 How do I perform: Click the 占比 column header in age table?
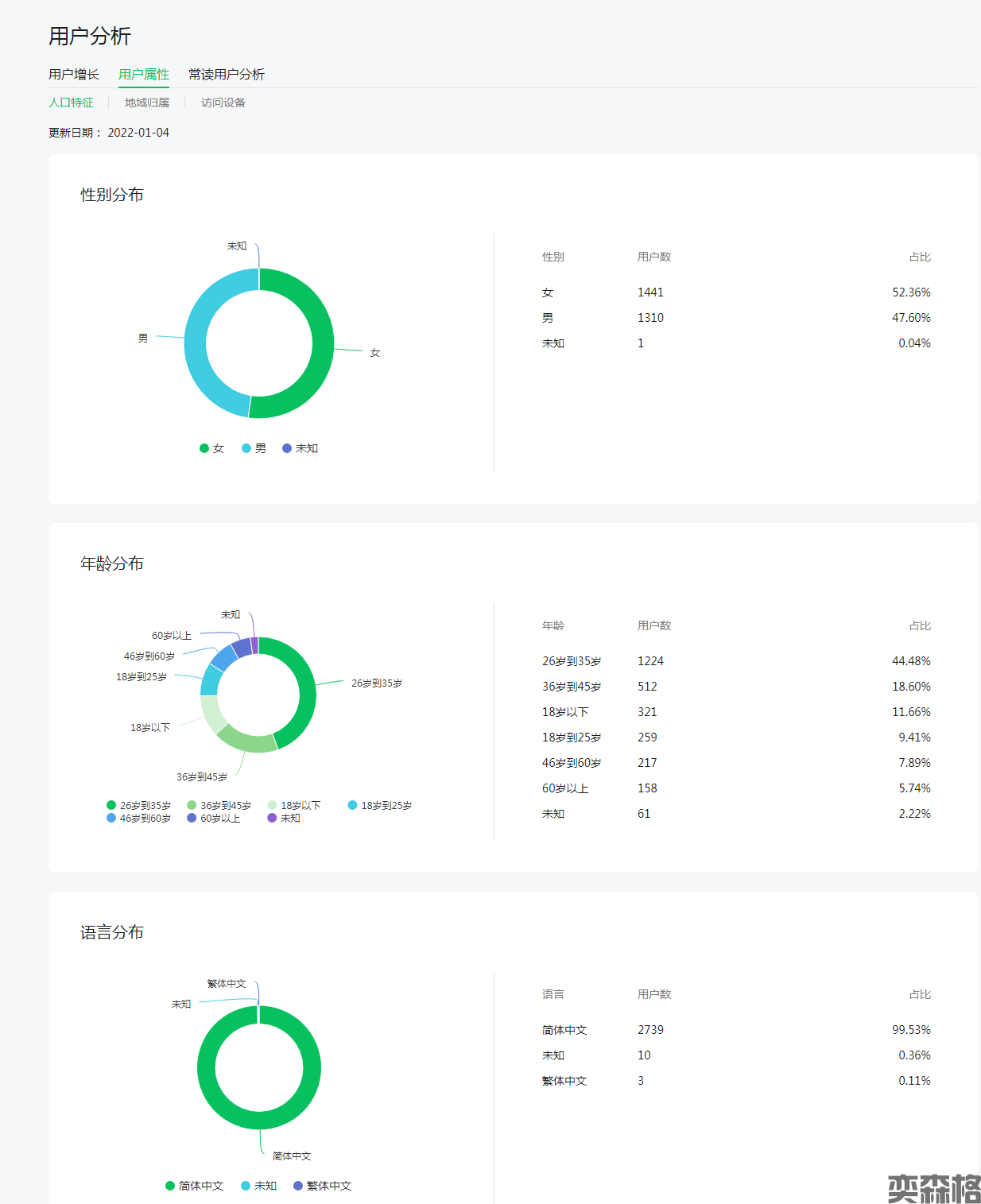click(x=919, y=625)
